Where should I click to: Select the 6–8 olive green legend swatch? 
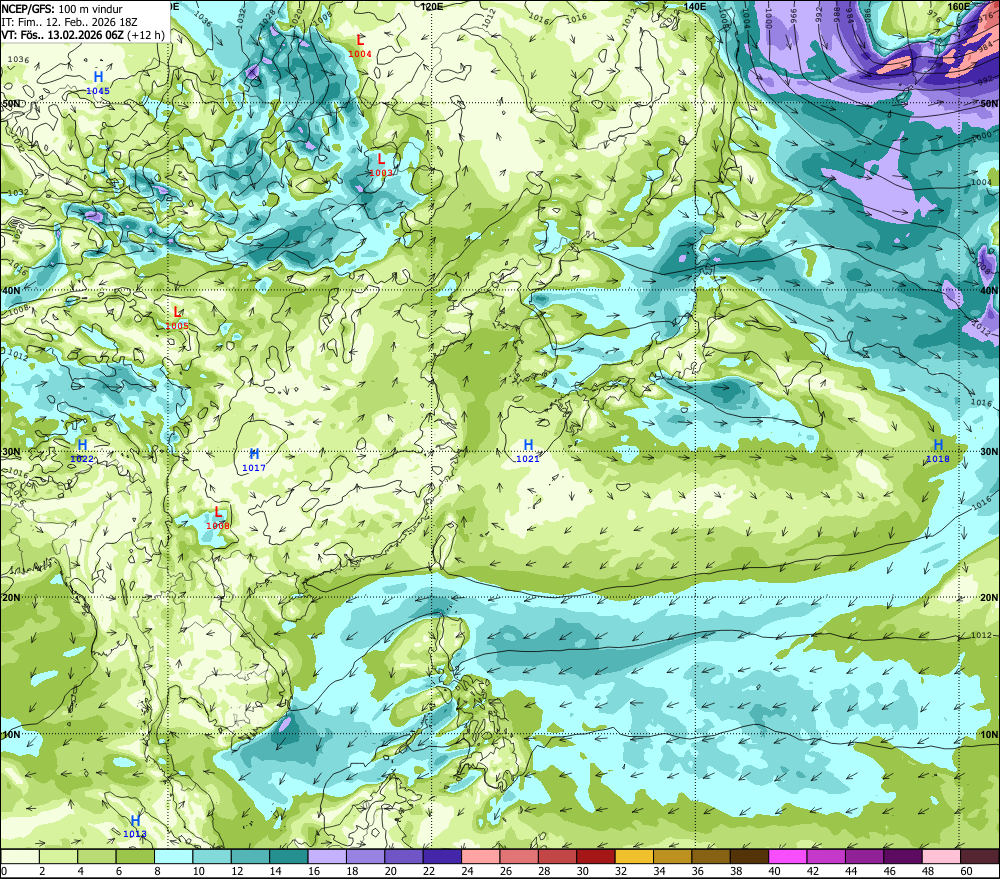click(x=135, y=857)
